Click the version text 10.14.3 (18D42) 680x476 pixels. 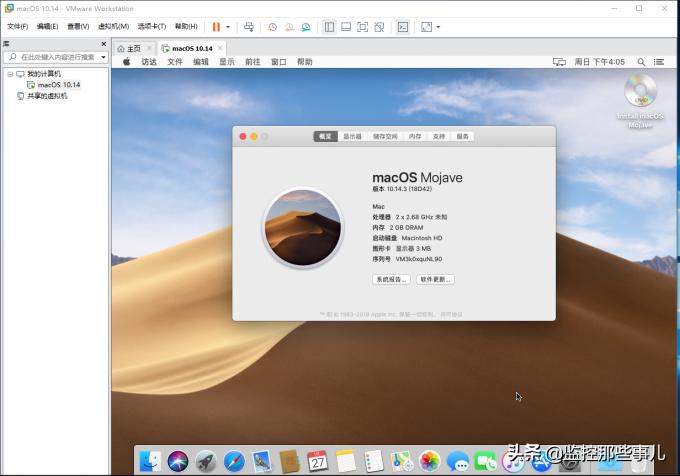409,189
